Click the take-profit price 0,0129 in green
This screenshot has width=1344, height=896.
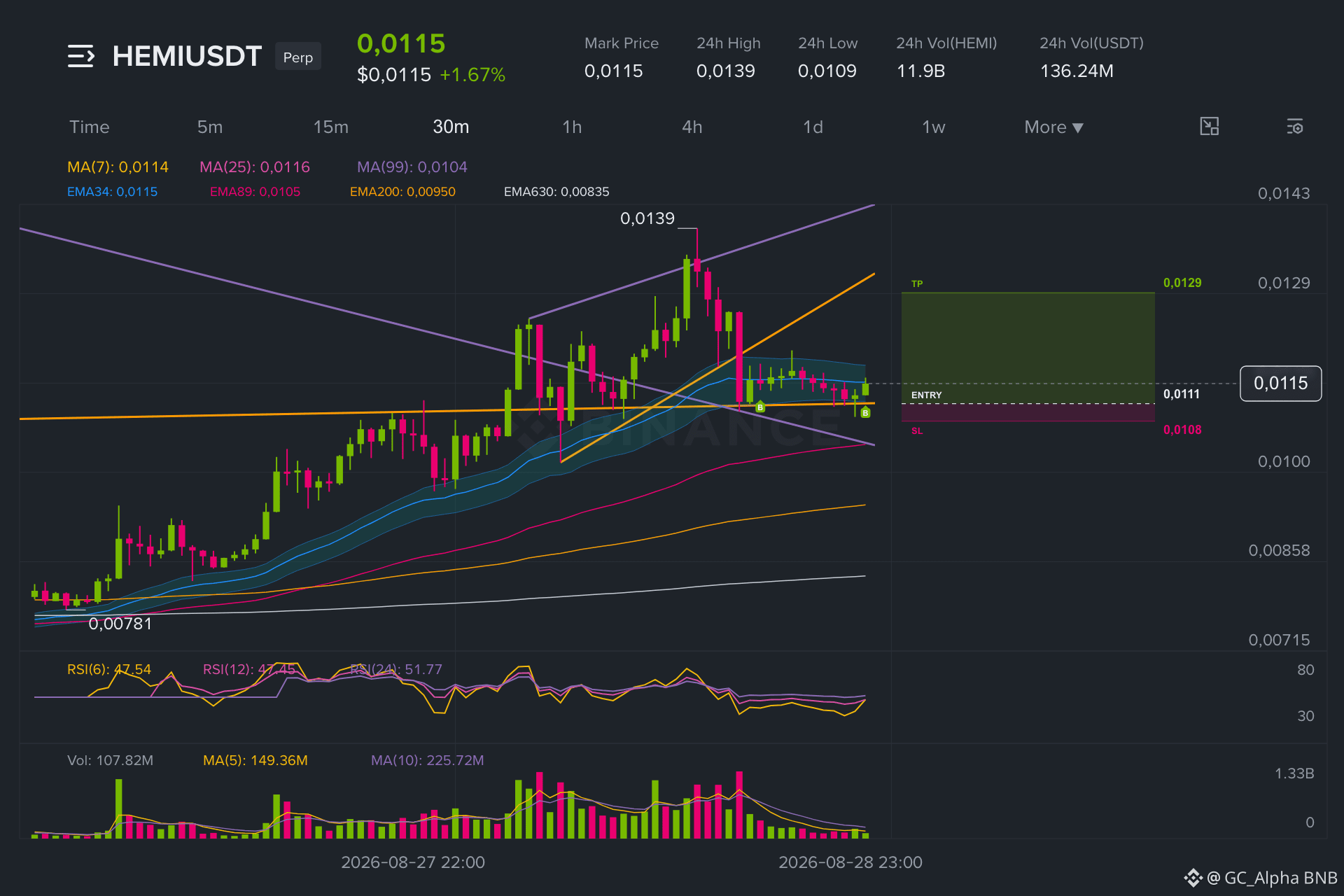pyautogui.click(x=1182, y=283)
